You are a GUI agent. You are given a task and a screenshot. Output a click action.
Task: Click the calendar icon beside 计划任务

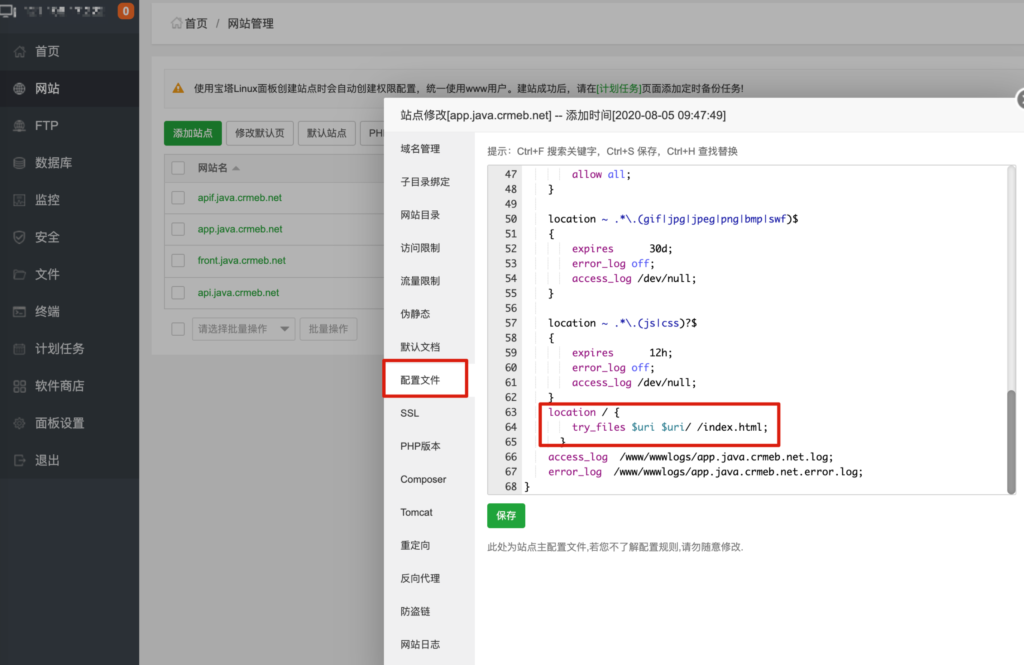tap(20, 349)
